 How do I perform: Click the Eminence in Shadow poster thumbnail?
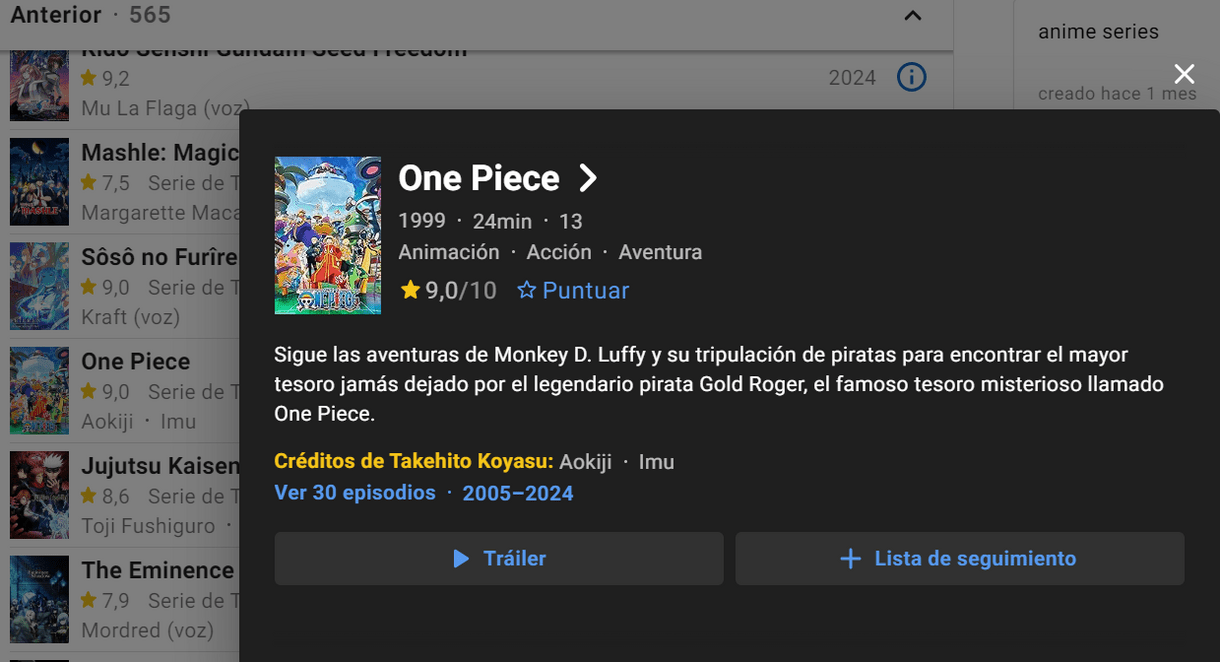[39, 600]
